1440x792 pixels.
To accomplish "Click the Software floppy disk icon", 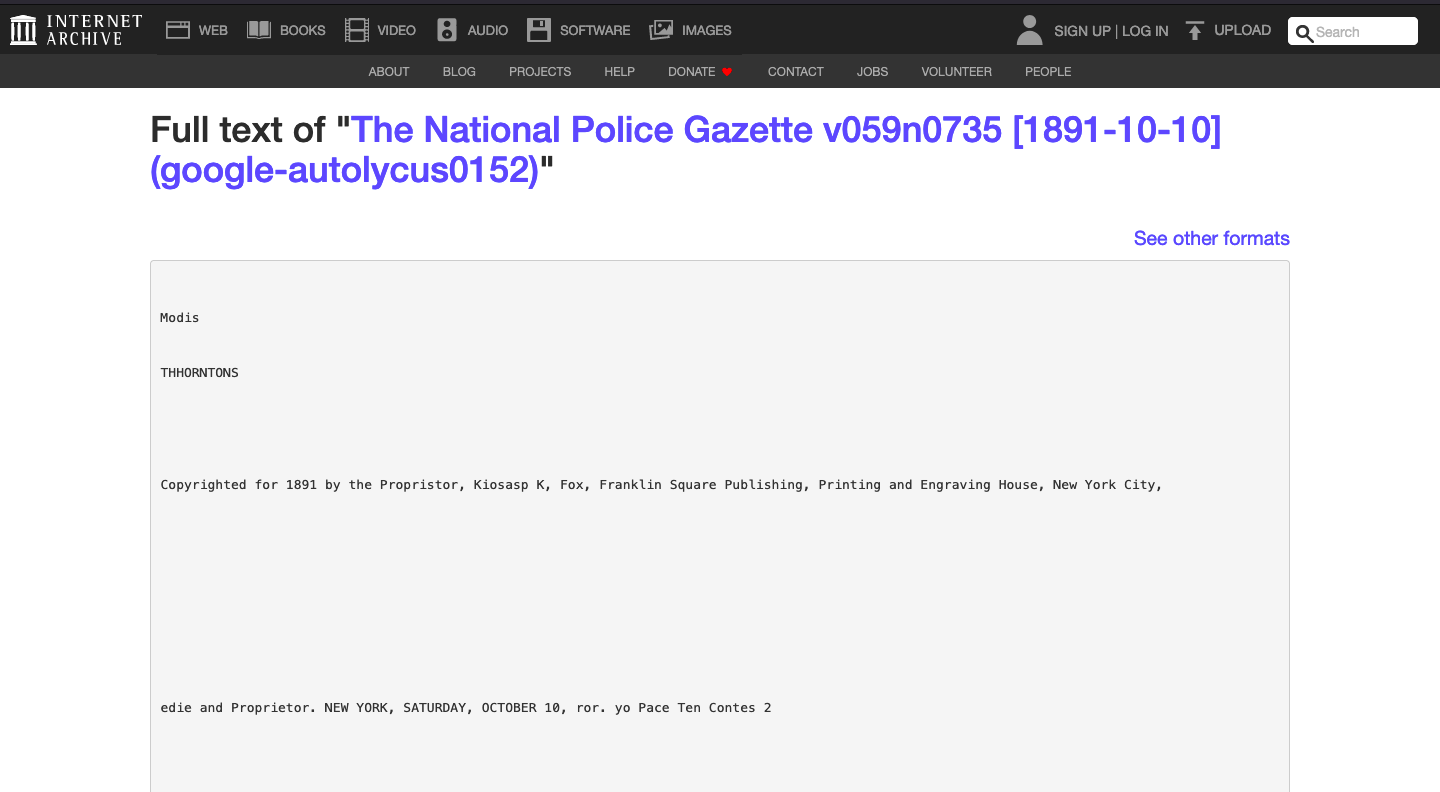I will (539, 30).
